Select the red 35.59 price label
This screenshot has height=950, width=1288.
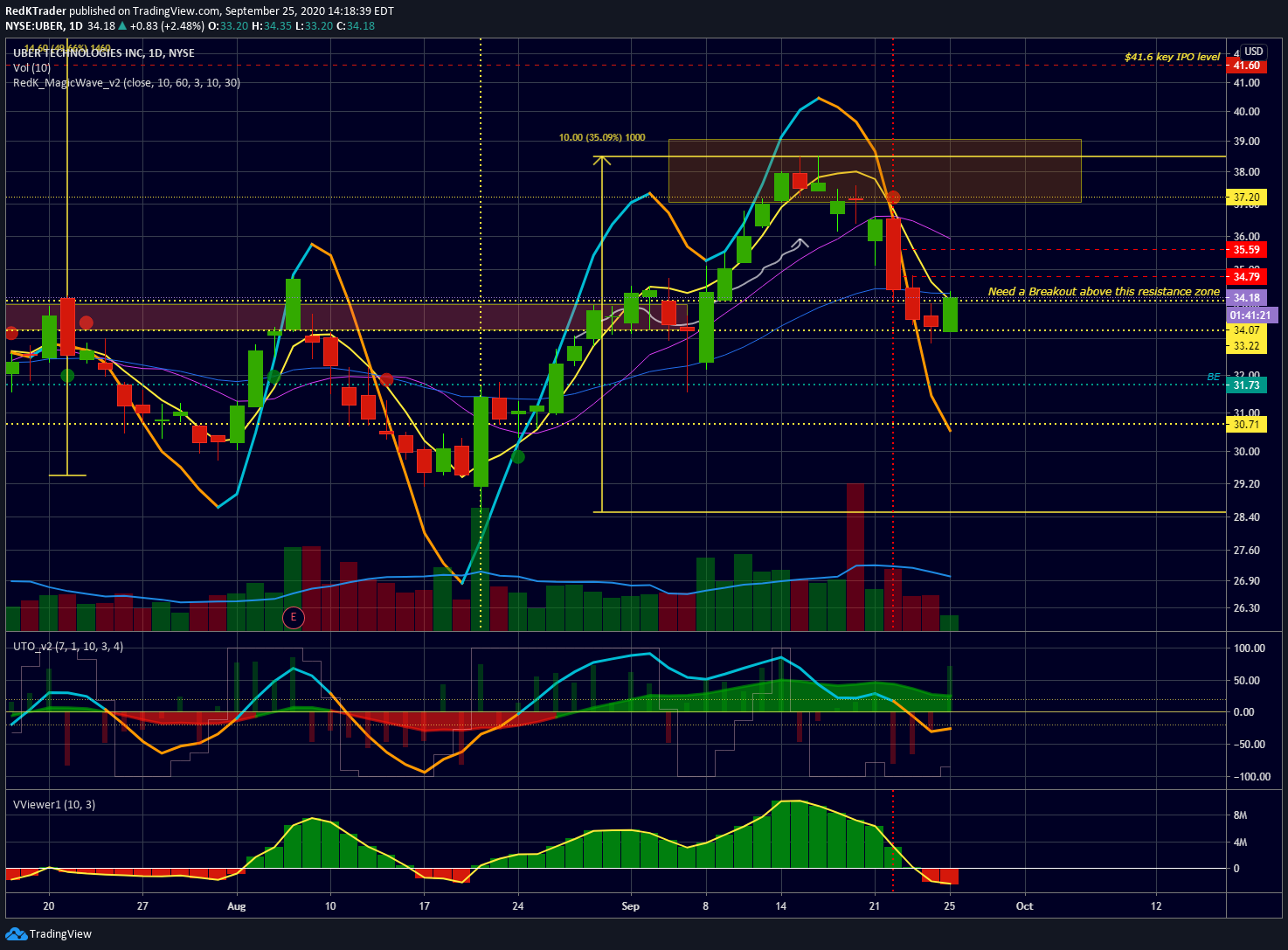1246,250
